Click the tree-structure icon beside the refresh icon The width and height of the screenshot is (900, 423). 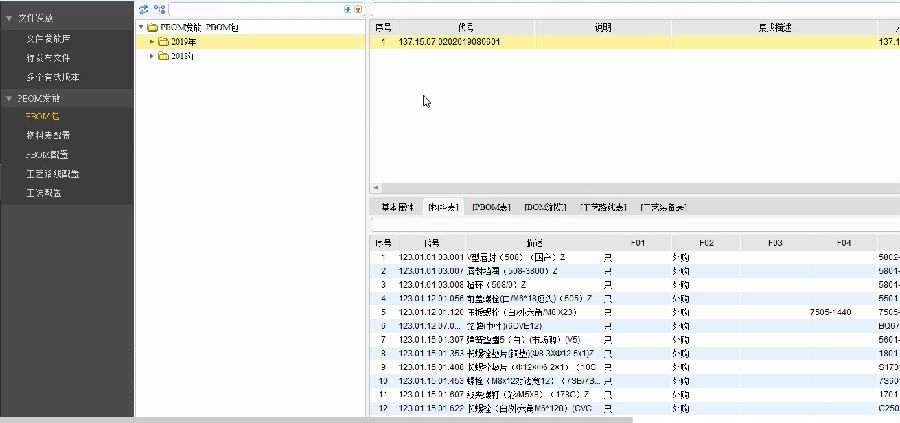coord(160,9)
